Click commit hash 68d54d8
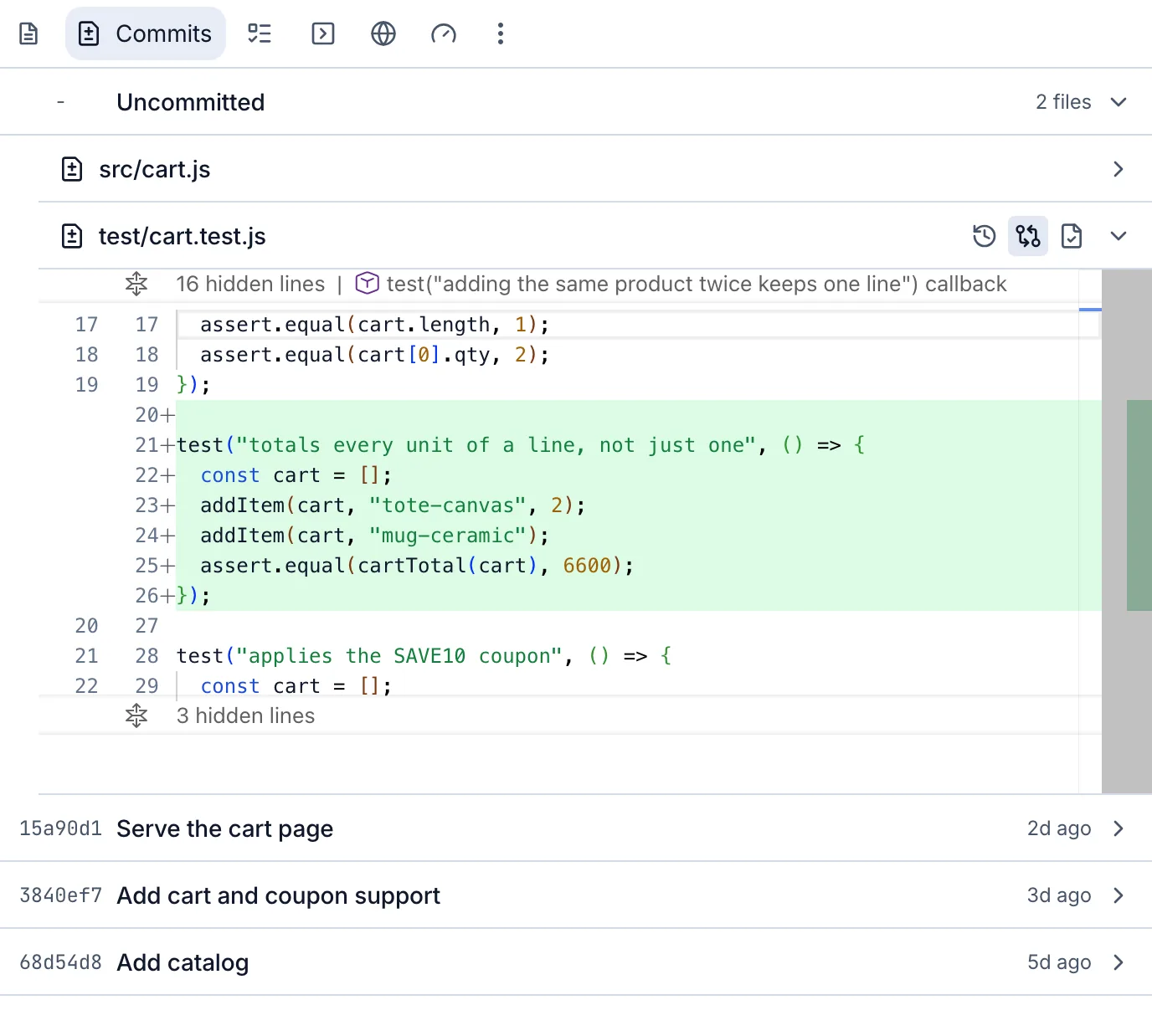1152x1036 pixels. pyautogui.click(x=60, y=962)
